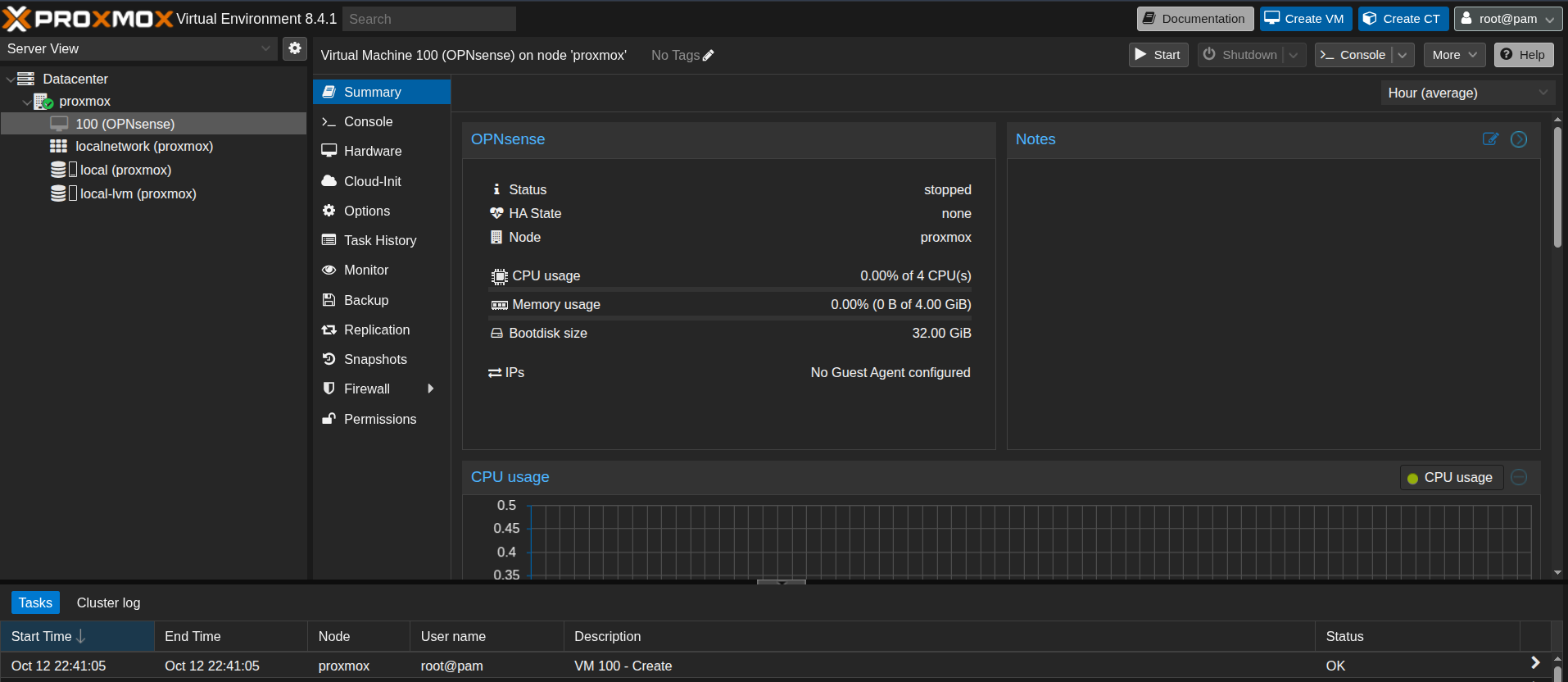This screenshot has width=1568, height=682.
Task: Start the OPNsense virtual machine
Action: 1158,55
